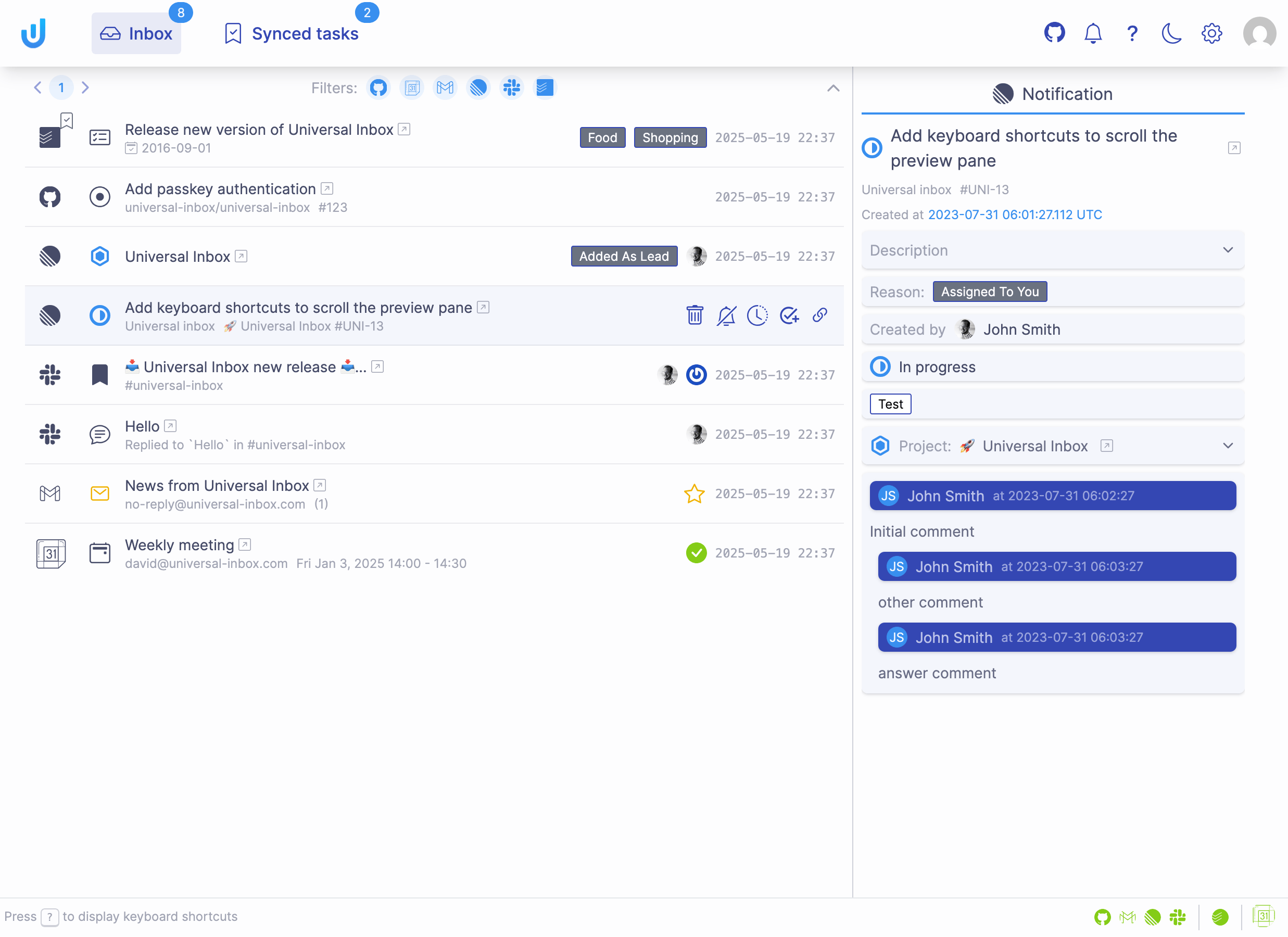Link notification to task with the chain icon
This screenshot has width=1288, height=937.
819,315
